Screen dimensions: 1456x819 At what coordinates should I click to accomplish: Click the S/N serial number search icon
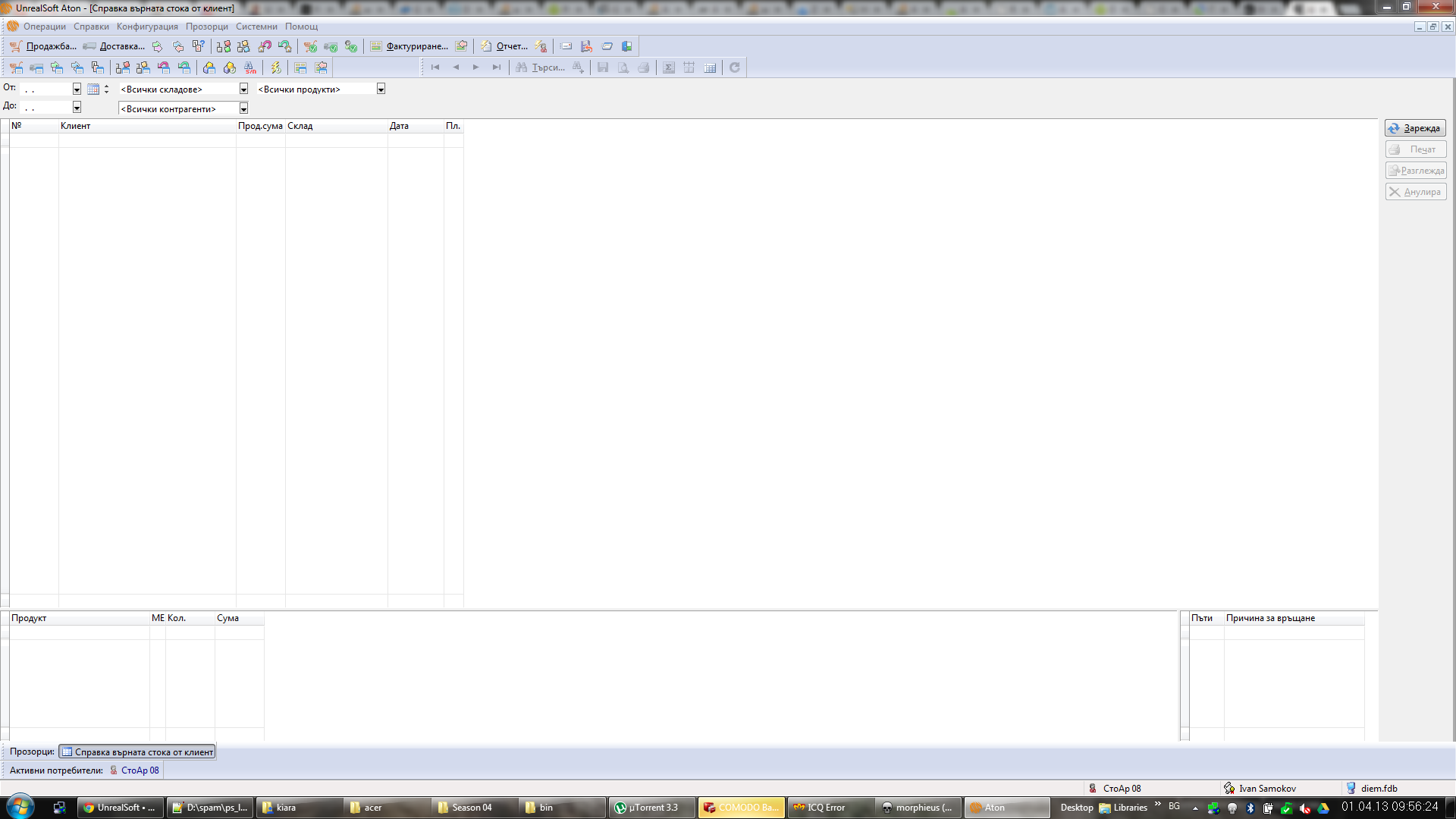click(250, 67)
